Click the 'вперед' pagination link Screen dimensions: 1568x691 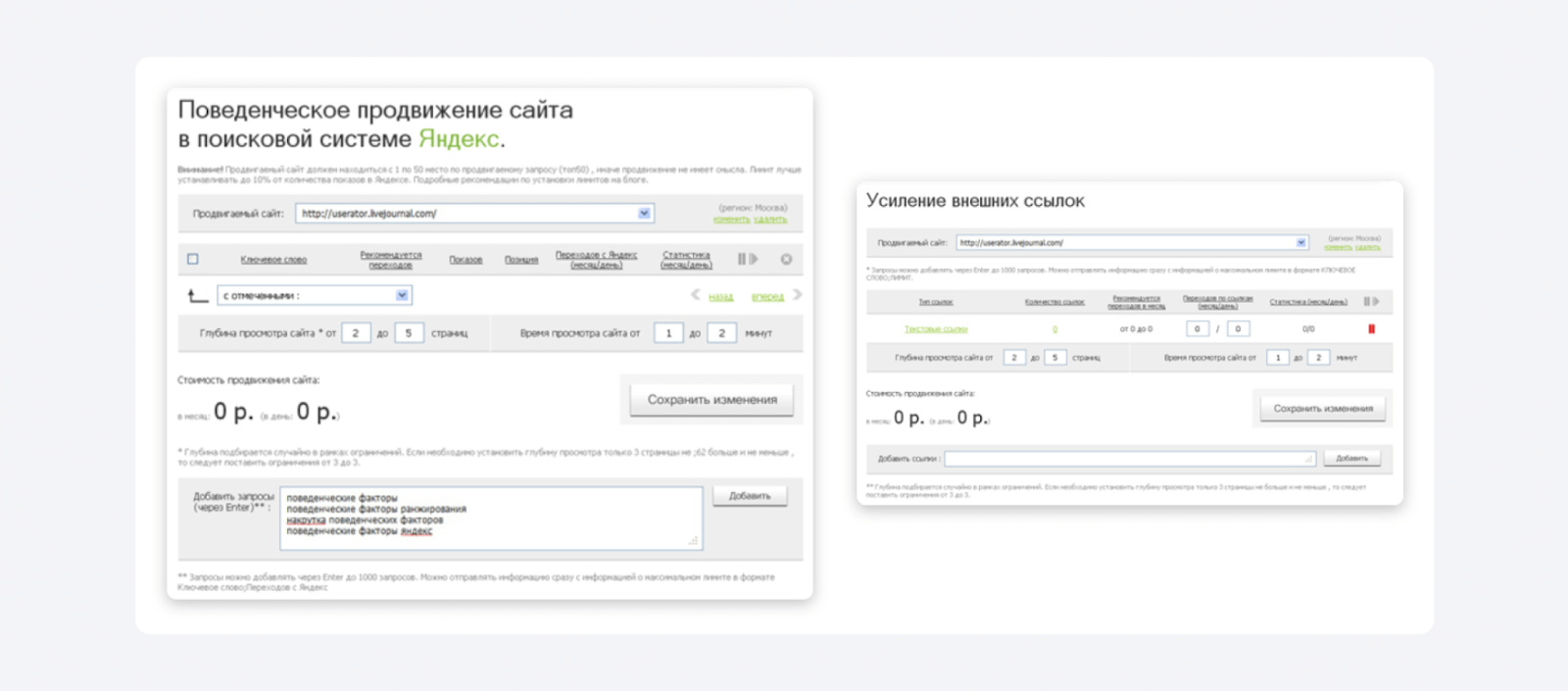767,297
